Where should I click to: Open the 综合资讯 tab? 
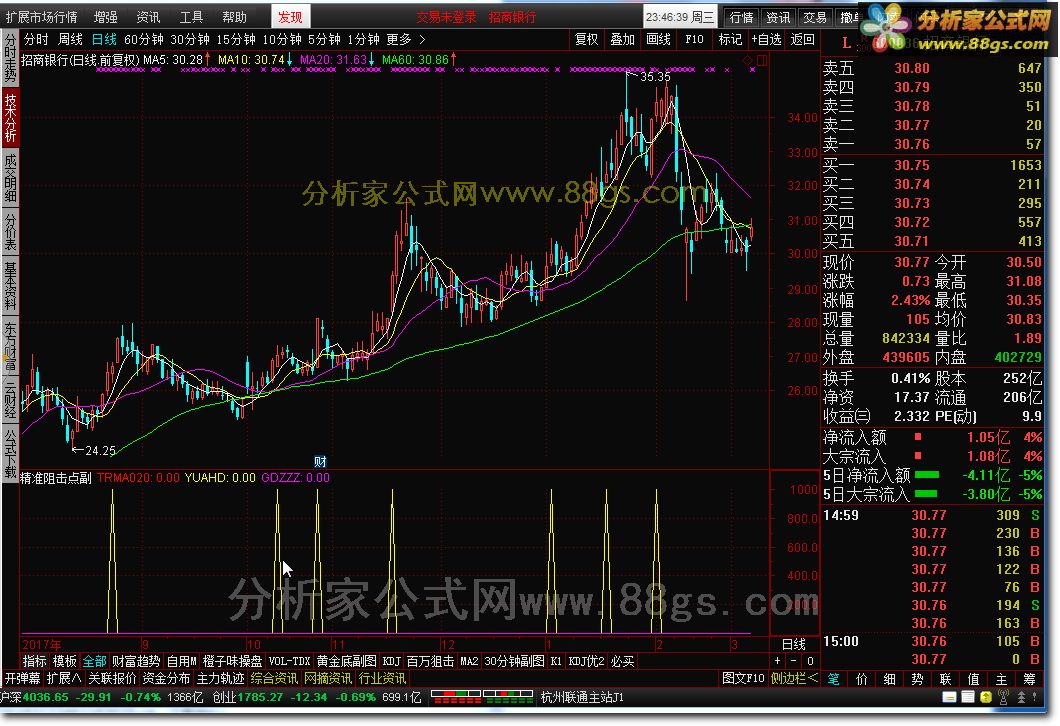[274, 678]
